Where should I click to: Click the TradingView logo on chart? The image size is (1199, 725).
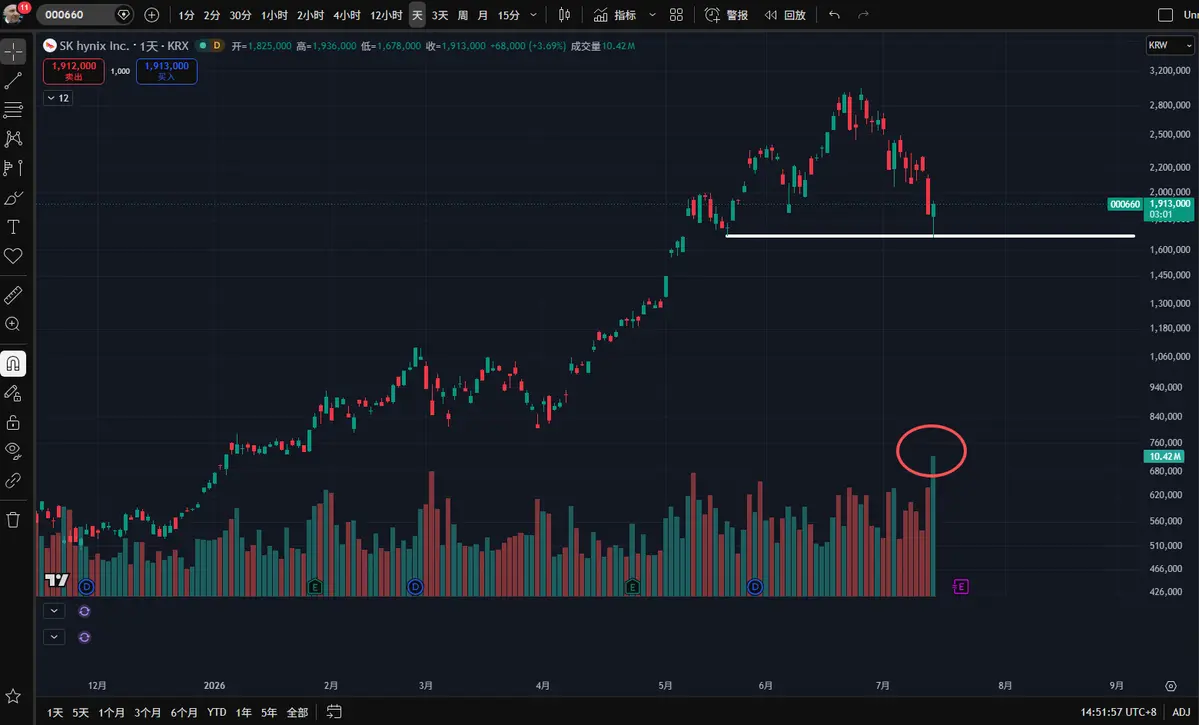click(57, 580)
